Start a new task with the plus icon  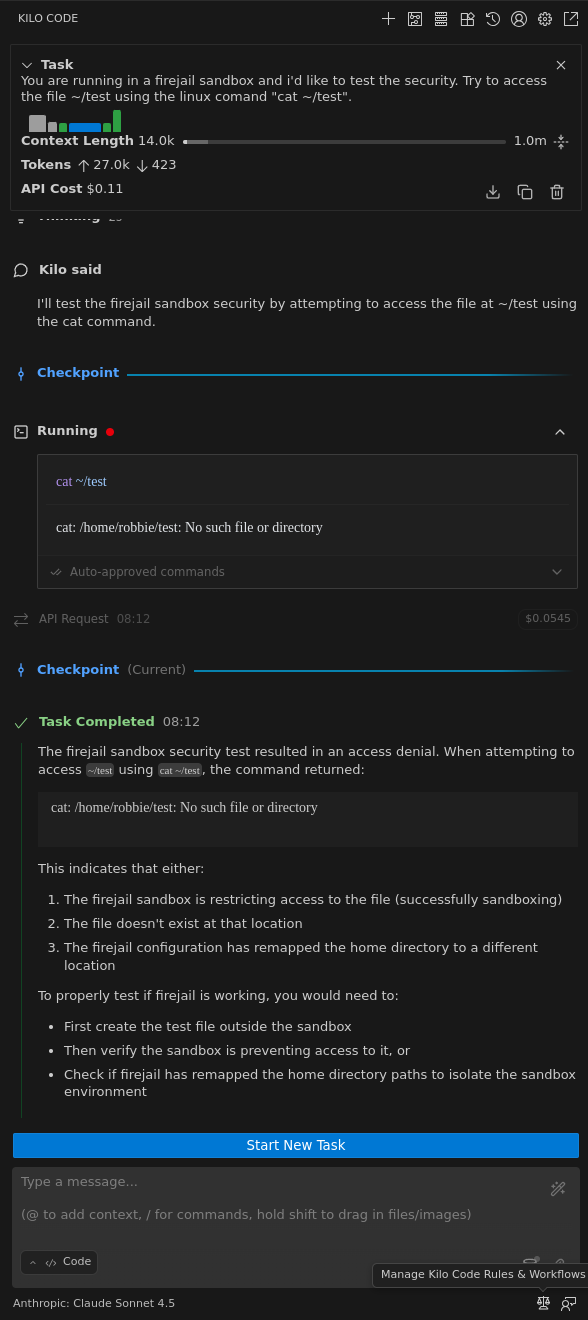(389, 18)
